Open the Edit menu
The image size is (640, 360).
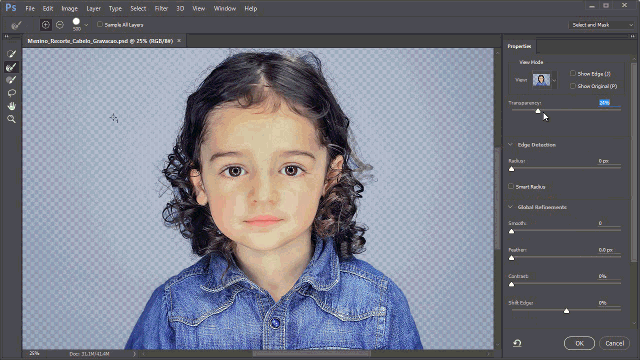48,8
